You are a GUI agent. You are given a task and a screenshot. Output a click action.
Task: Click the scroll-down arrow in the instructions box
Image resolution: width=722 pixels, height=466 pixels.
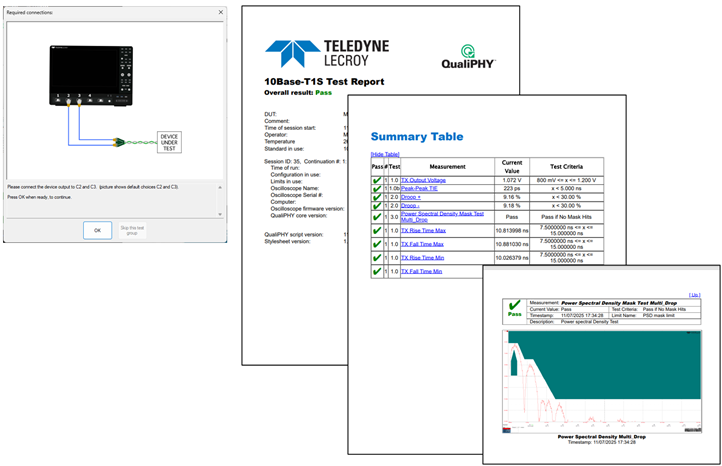click(220, 214)
